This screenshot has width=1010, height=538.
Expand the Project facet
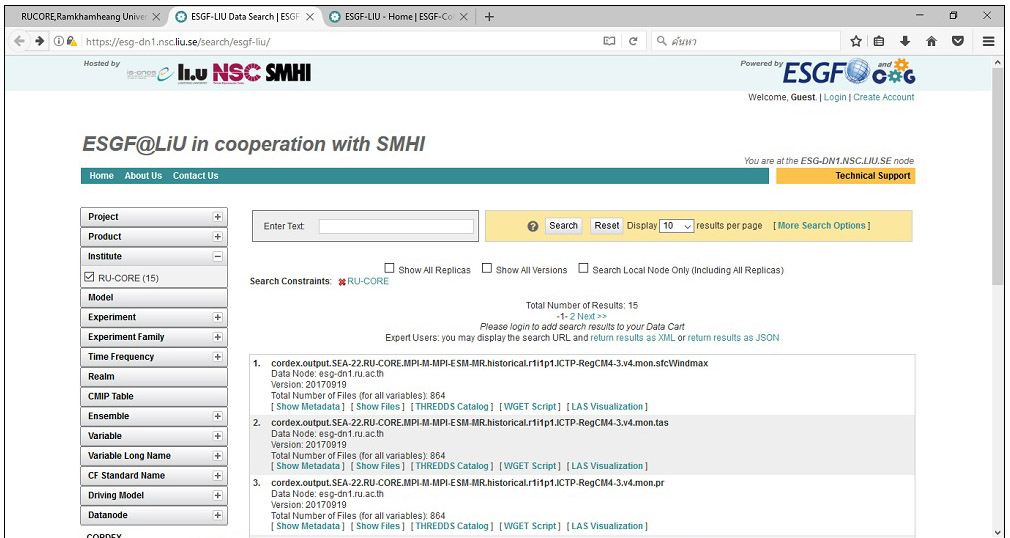pyautogui.click(x=218, y=217)
